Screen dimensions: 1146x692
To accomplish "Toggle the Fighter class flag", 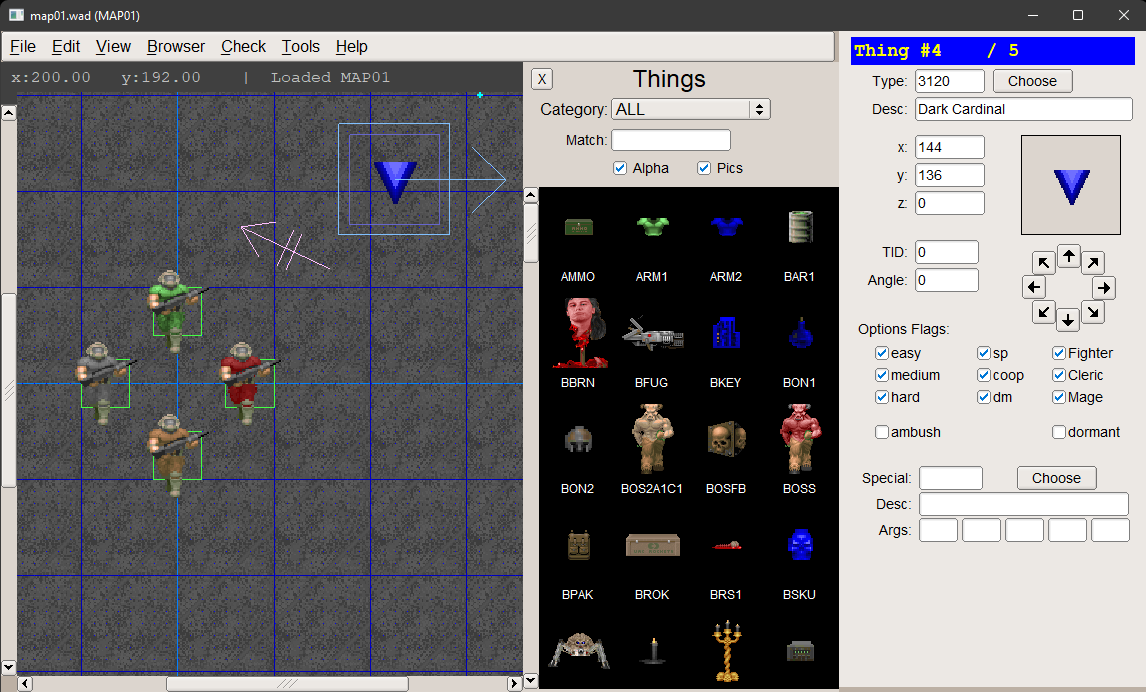I will click(x=1059, y=353).
